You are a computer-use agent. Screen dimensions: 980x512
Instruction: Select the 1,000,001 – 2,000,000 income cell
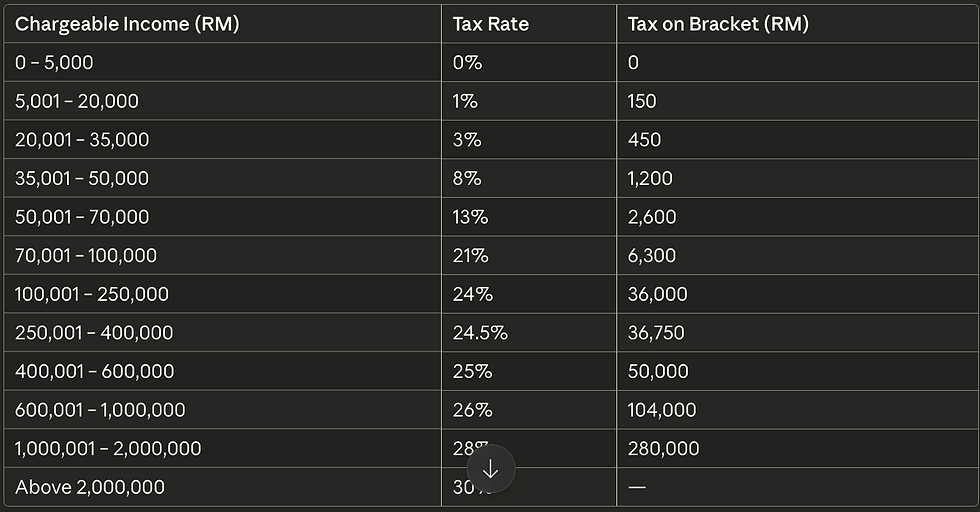tap(108, 448)
